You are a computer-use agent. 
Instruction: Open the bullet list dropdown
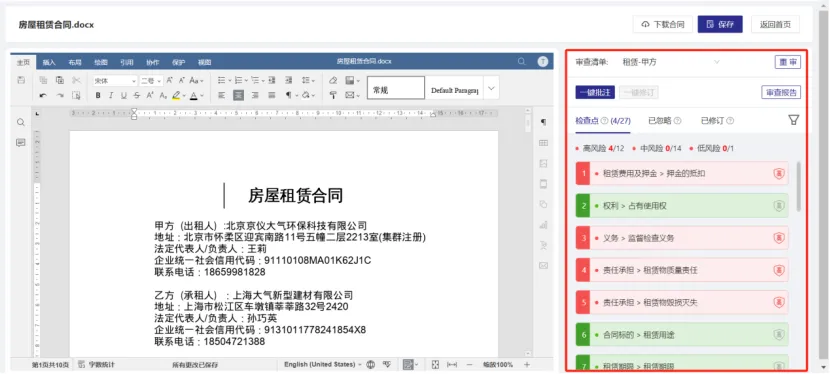[224, 80]
